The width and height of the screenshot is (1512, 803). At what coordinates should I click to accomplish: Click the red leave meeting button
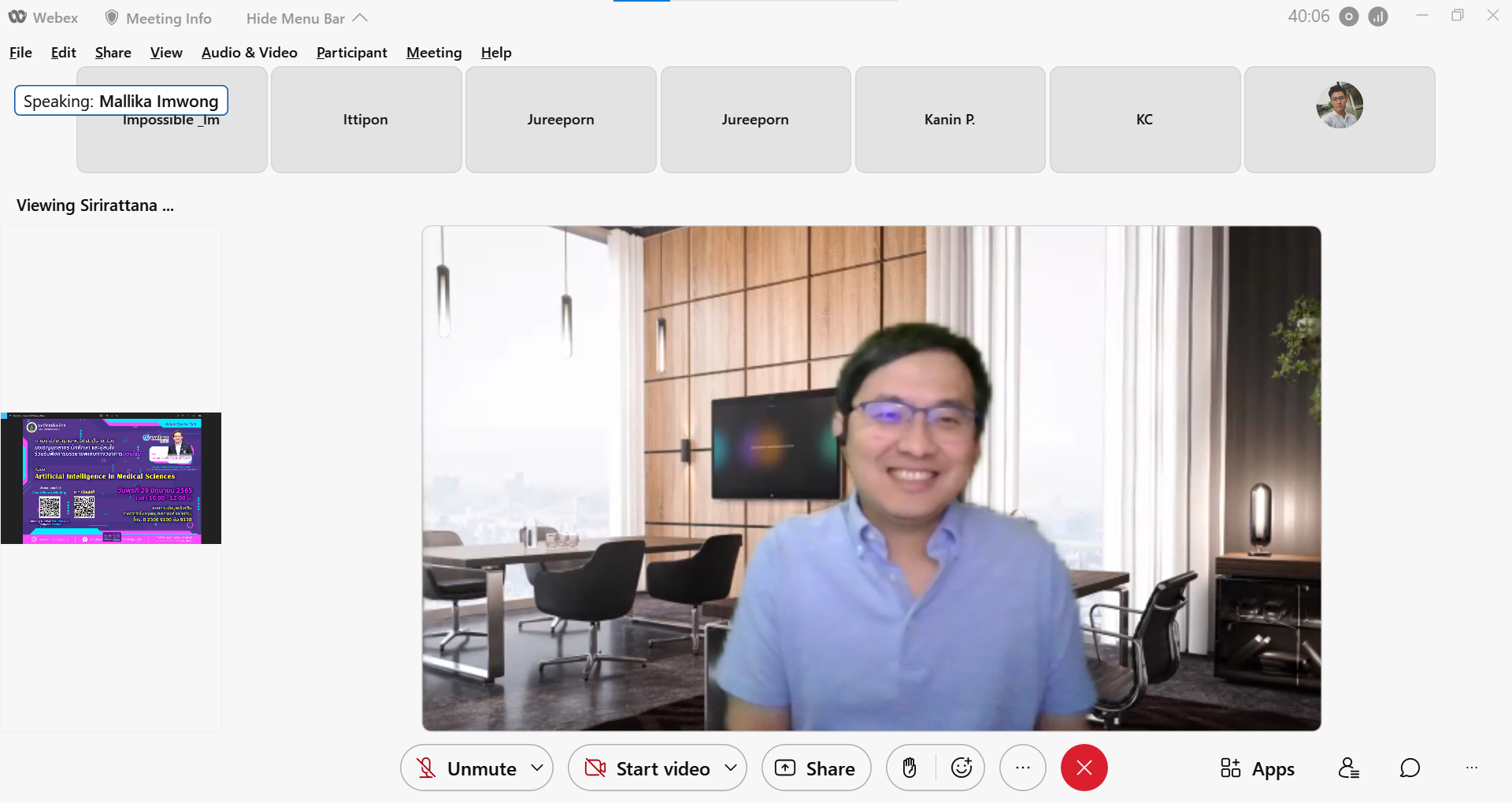click(1084, 768)
